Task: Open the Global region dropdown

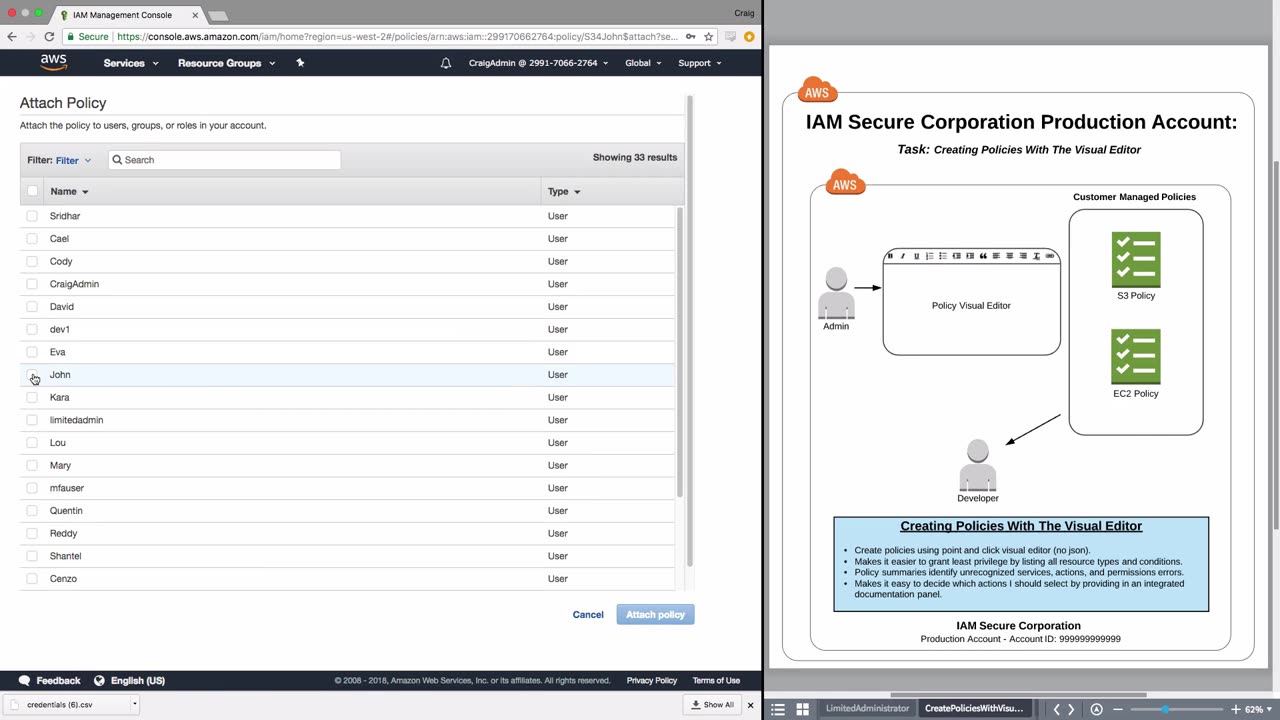Action: click(643, 63)
